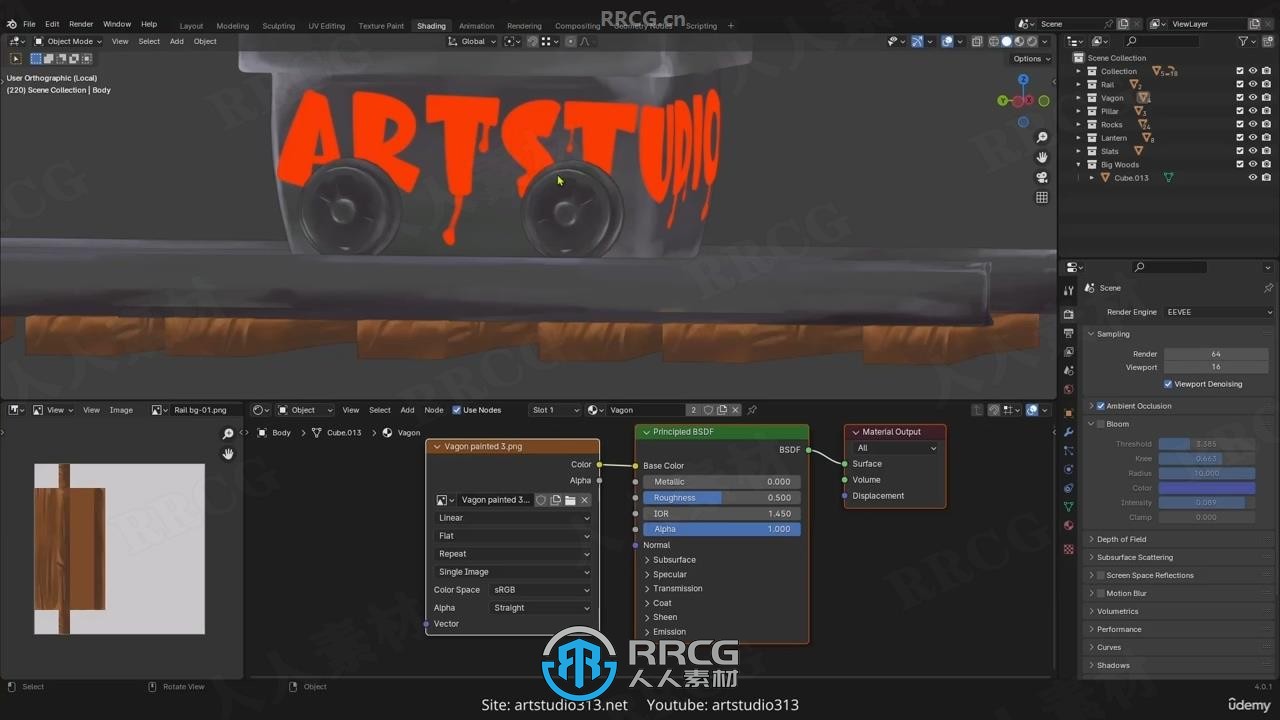Open the Render properties tab
This screenshot has width=1280, height=720.
1069,315
